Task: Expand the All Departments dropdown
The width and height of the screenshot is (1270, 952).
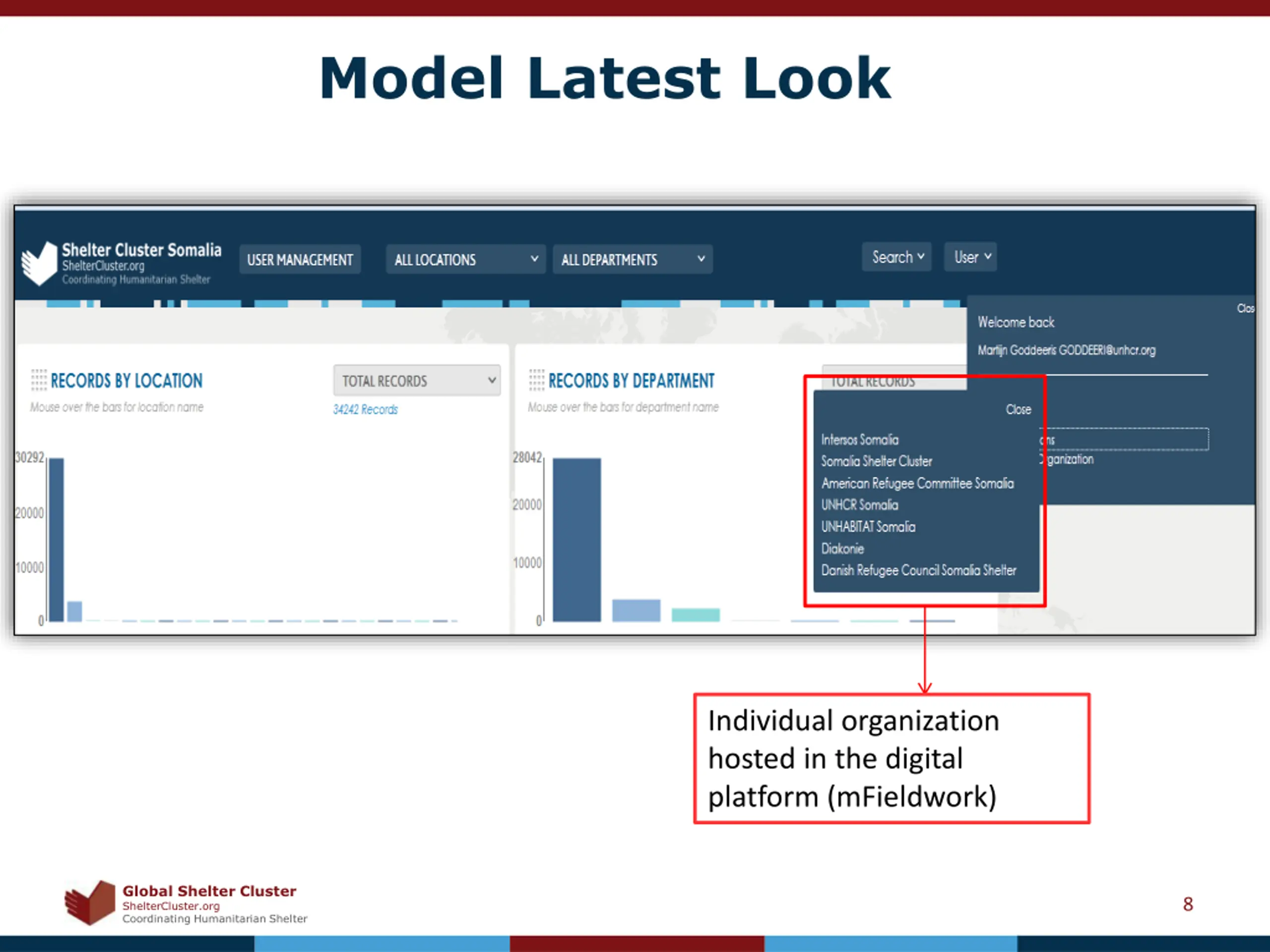Action: (633, 260)
